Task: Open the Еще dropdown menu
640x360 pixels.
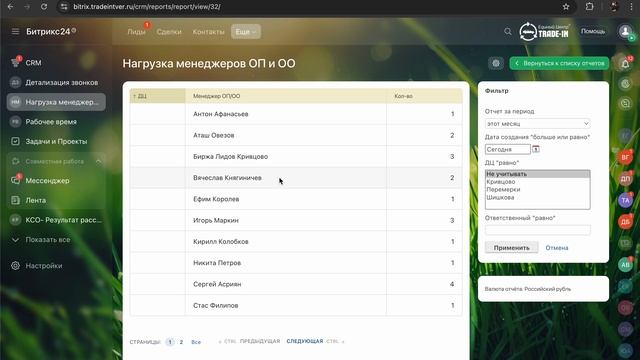Action: tap(246, 32)
